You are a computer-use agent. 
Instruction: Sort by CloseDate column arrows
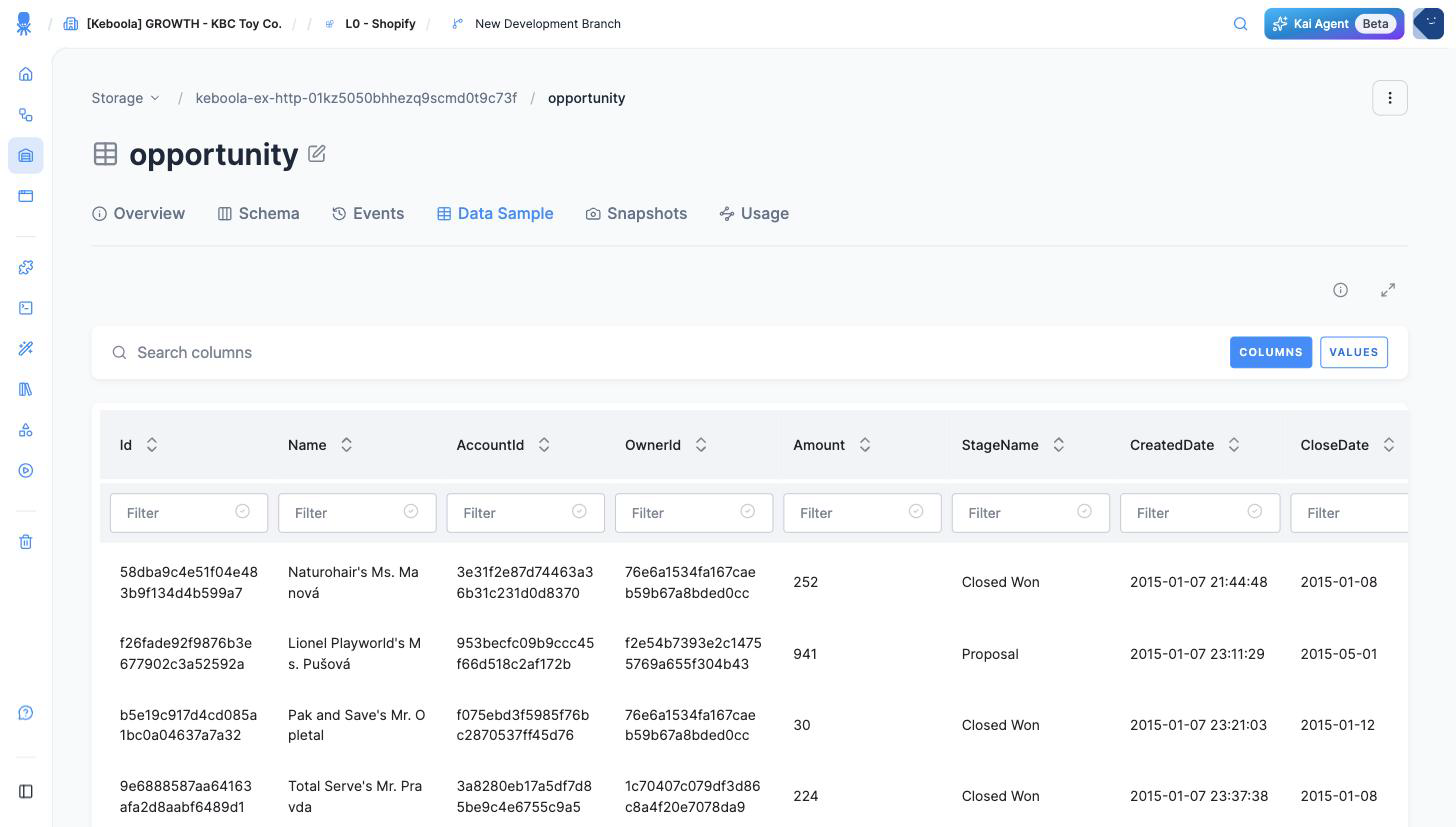point(1389,445)
